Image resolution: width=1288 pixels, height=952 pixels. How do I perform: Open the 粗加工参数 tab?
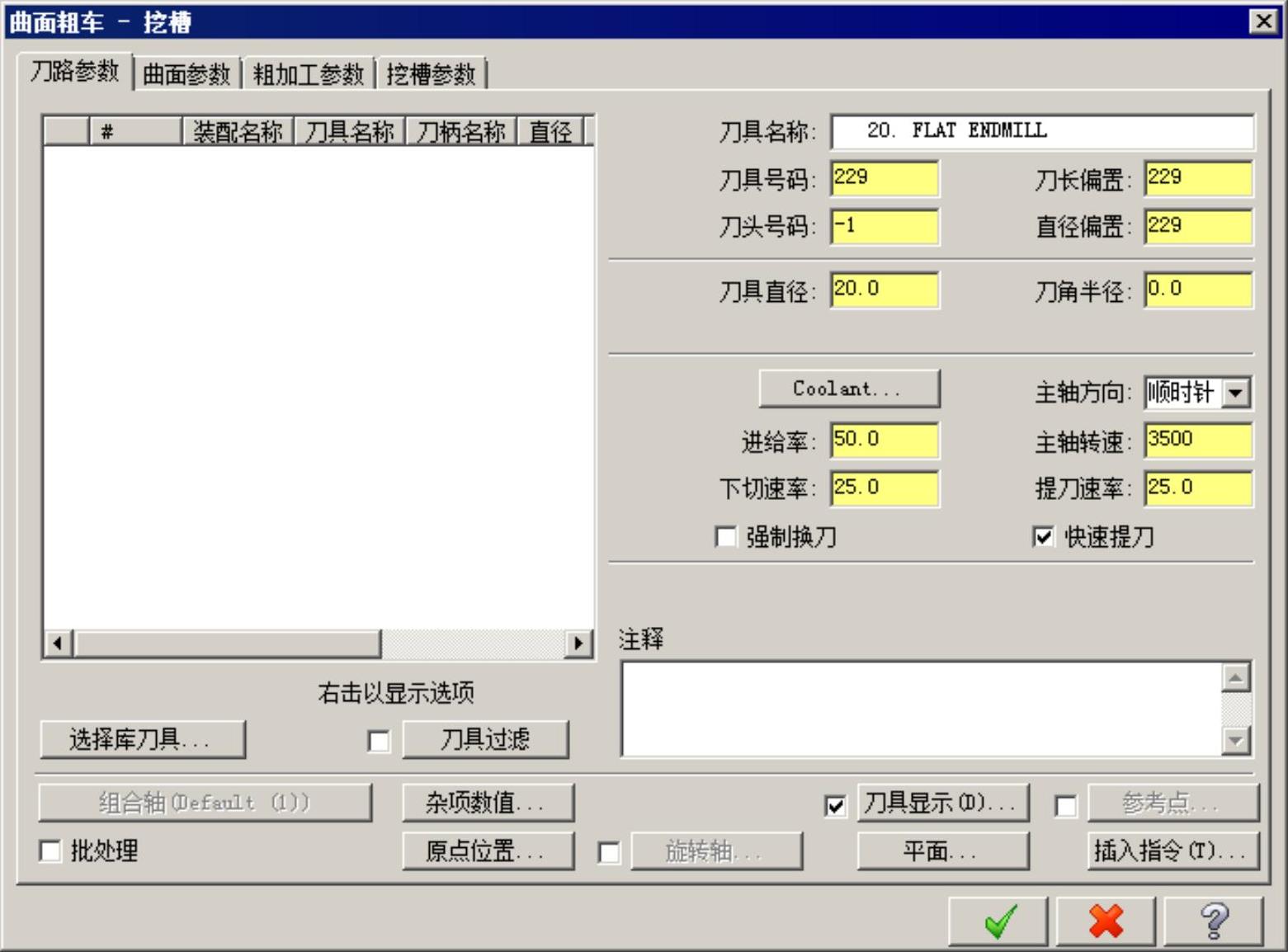(x=309, y=74)
